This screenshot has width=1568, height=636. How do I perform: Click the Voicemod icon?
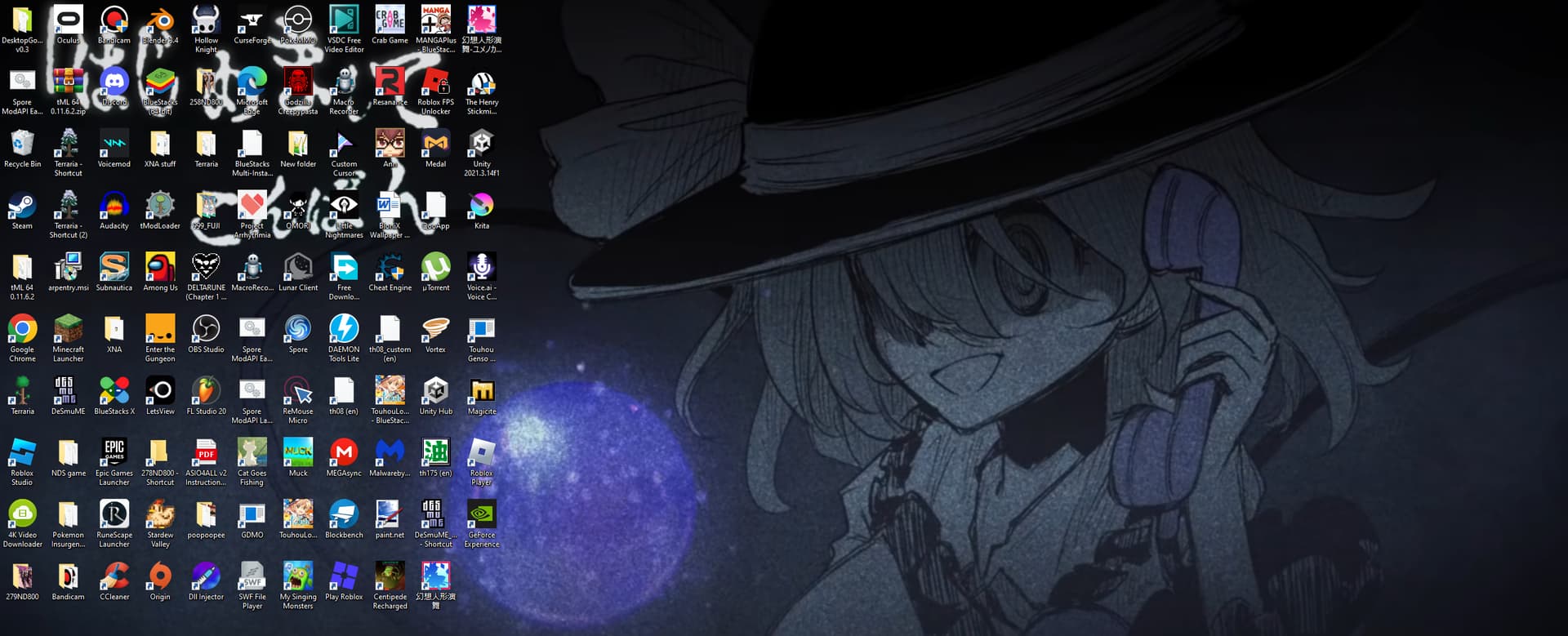(114, 144)
